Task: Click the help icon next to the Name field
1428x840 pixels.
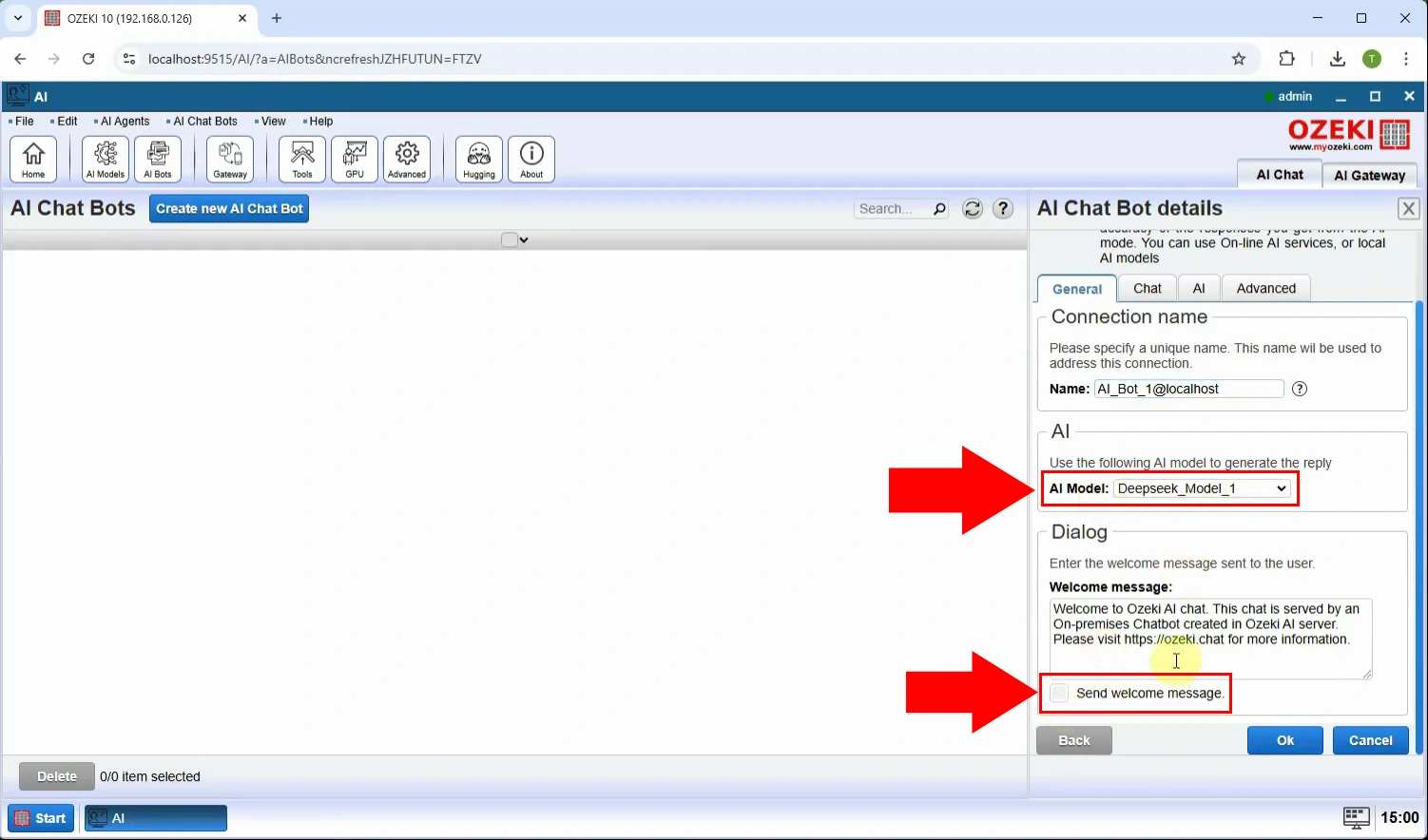Action: (1300, 389)
